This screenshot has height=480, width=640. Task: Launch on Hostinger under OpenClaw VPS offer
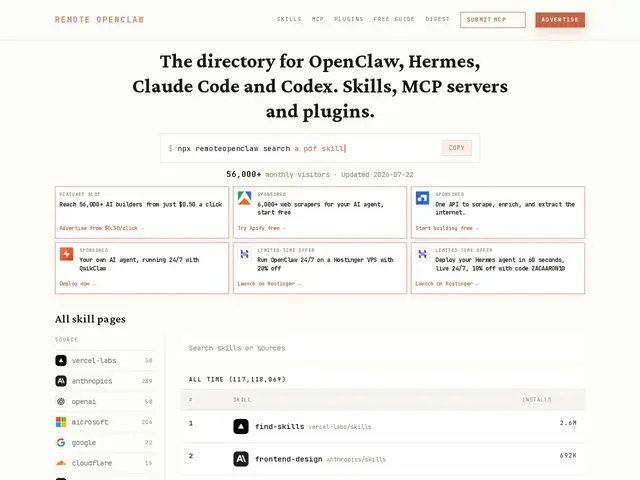click(269, 284)
